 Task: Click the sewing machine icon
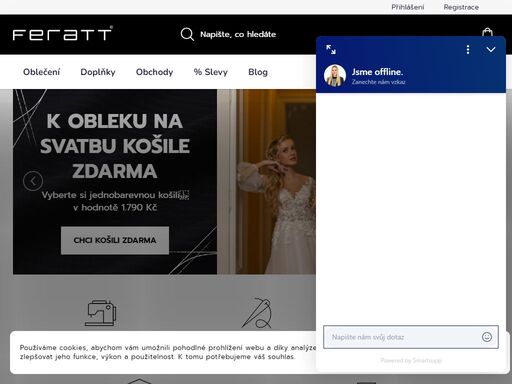pos(100,313)
